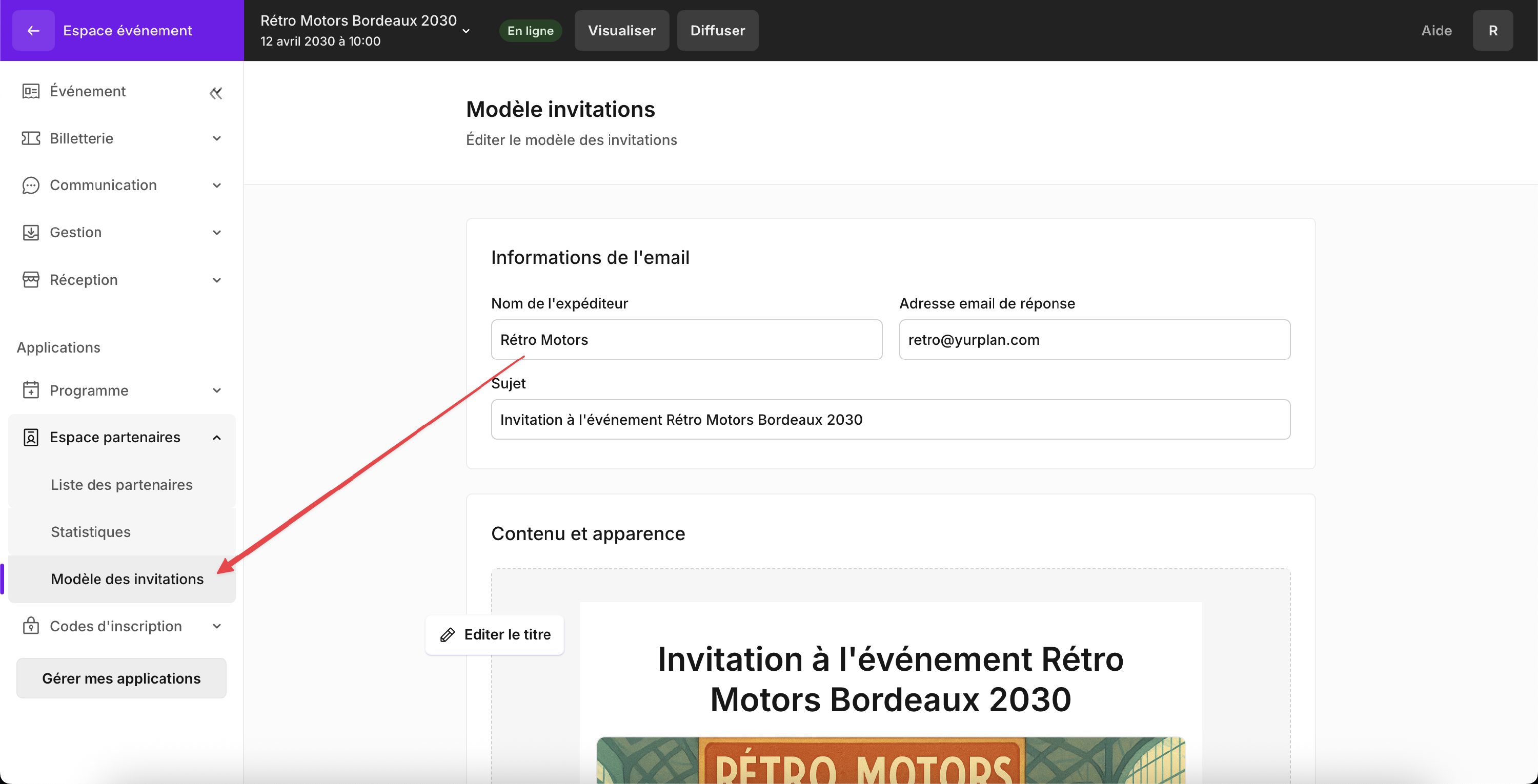
Task: Expand the Codes d'inscription chevron
Action: click(217, 626)
